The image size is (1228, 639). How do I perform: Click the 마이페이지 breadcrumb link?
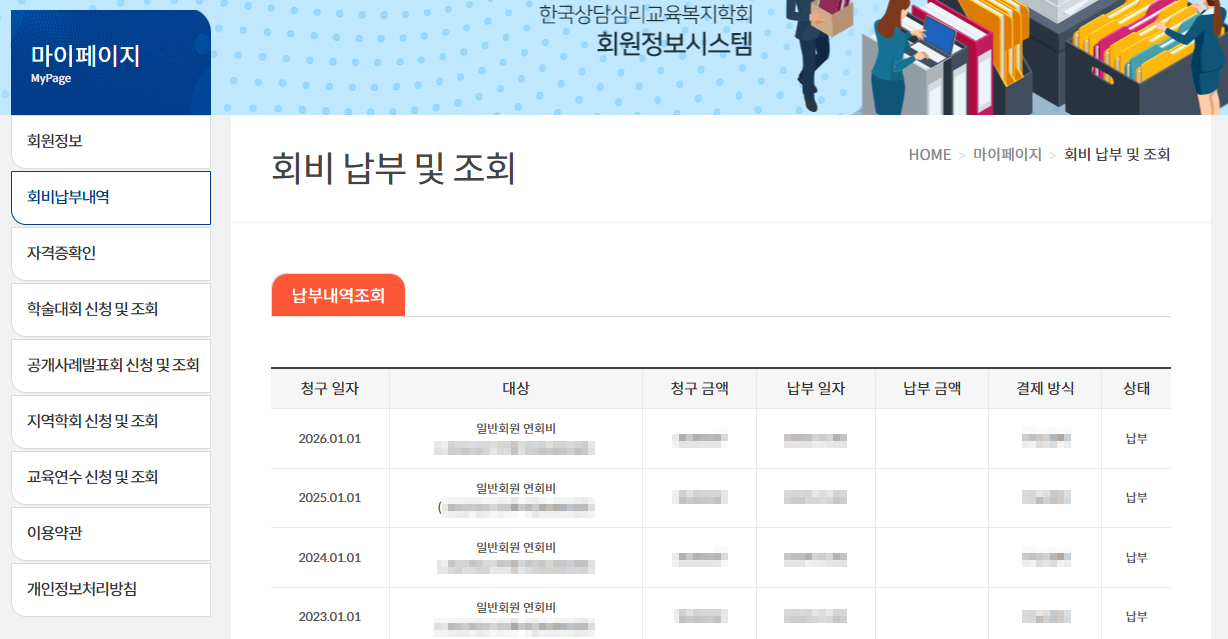click(x=1007, y=155)
